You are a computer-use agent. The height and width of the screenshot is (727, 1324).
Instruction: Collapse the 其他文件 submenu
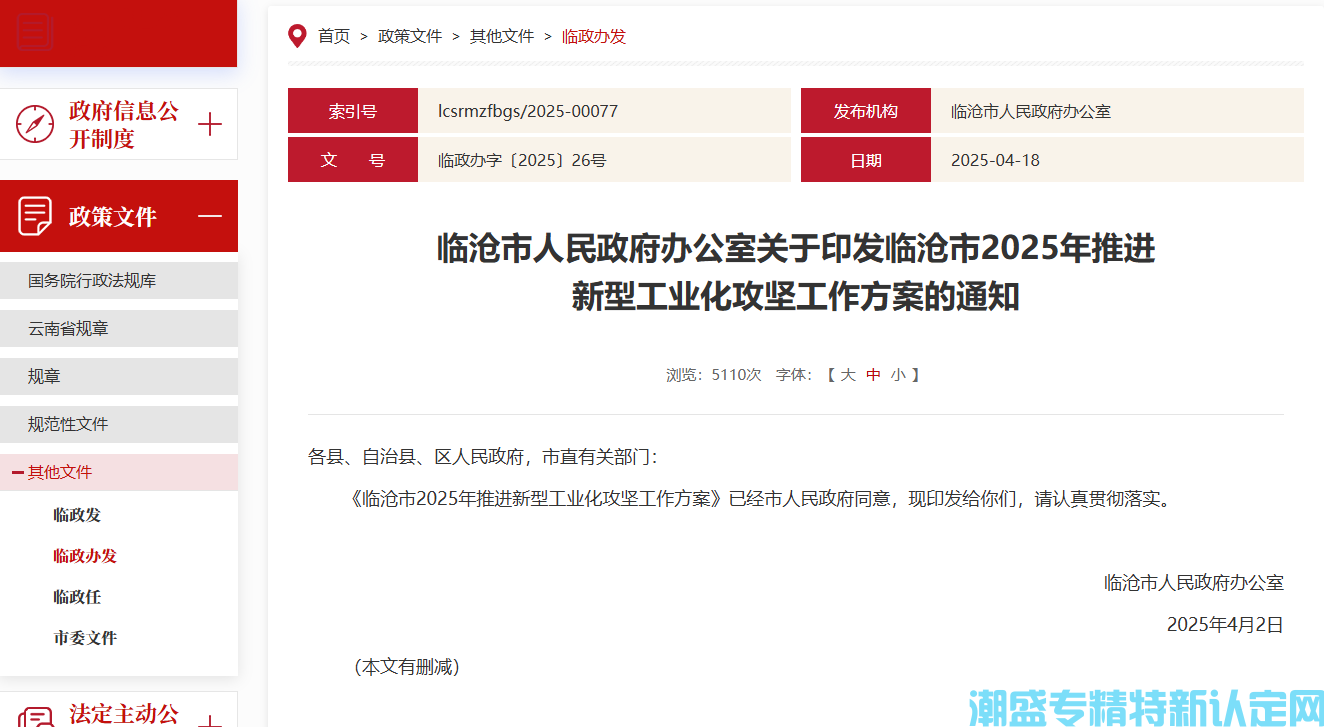[x=18, y=472]
